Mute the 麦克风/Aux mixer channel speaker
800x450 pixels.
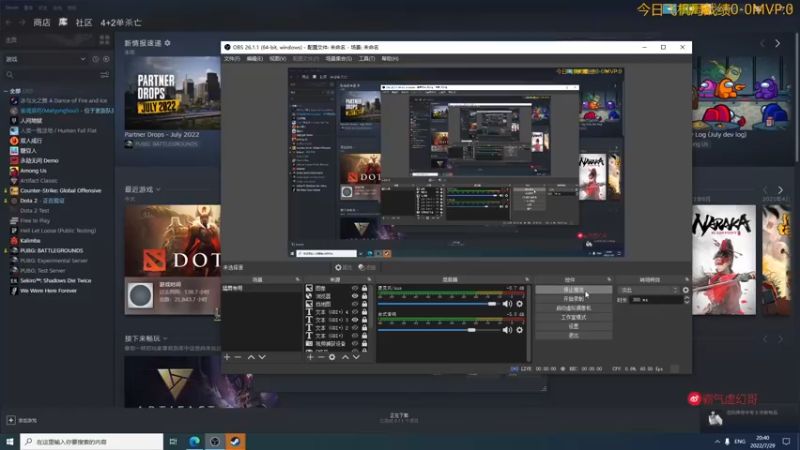[507, 304]
